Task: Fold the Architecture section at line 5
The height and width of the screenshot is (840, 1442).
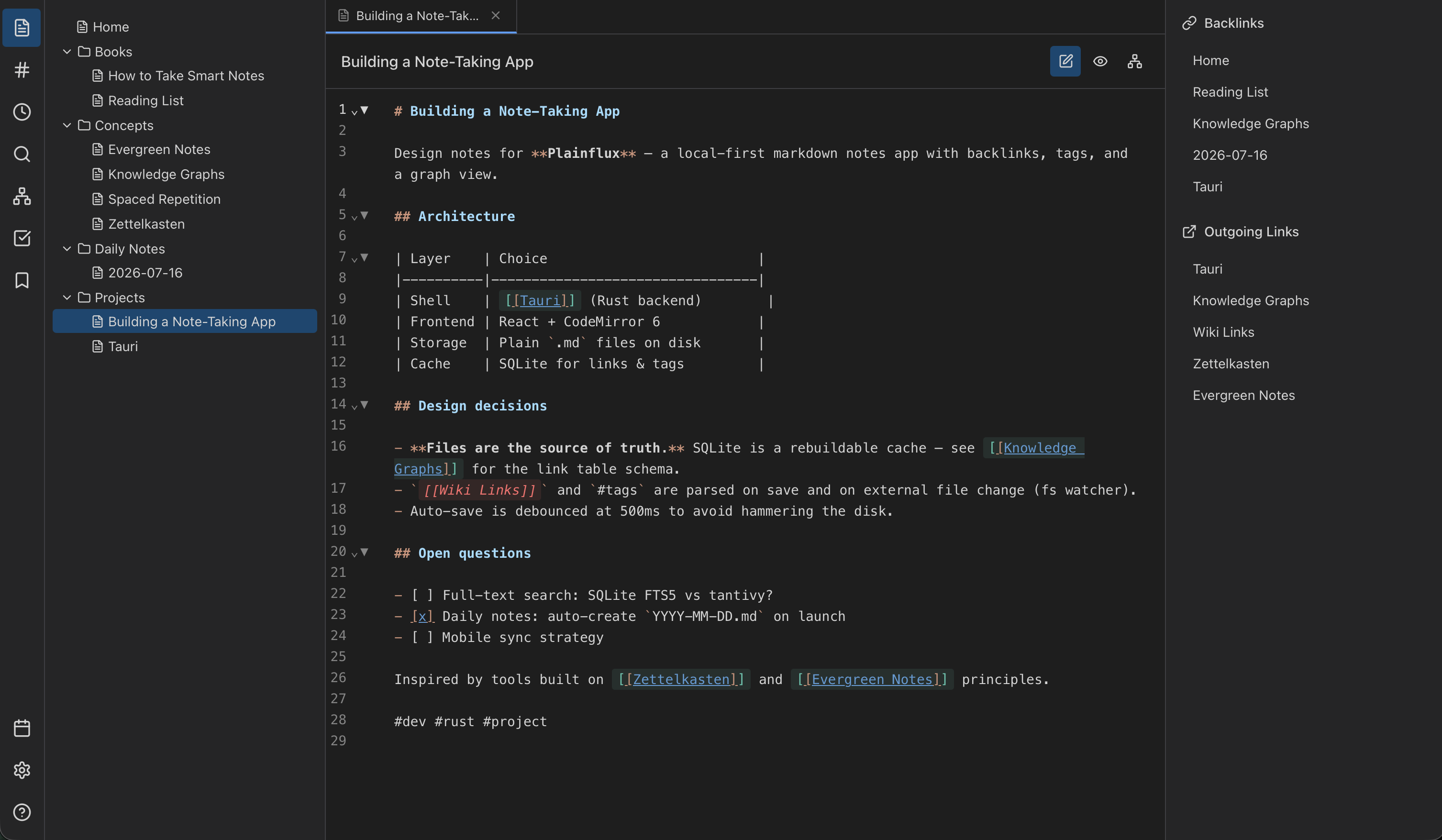Action: [364, 215]
